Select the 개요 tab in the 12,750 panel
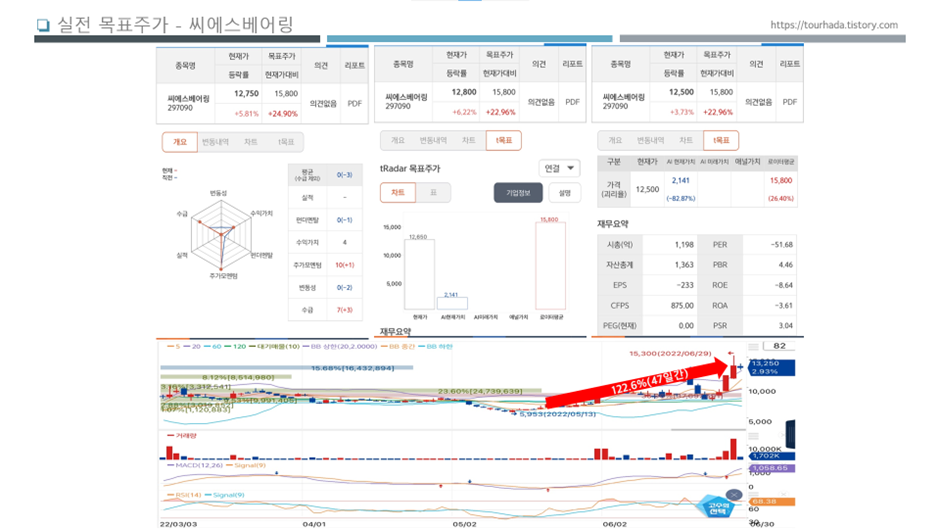Screen dimensions: 940x529 pyautogui.click(x=179, y=142)
